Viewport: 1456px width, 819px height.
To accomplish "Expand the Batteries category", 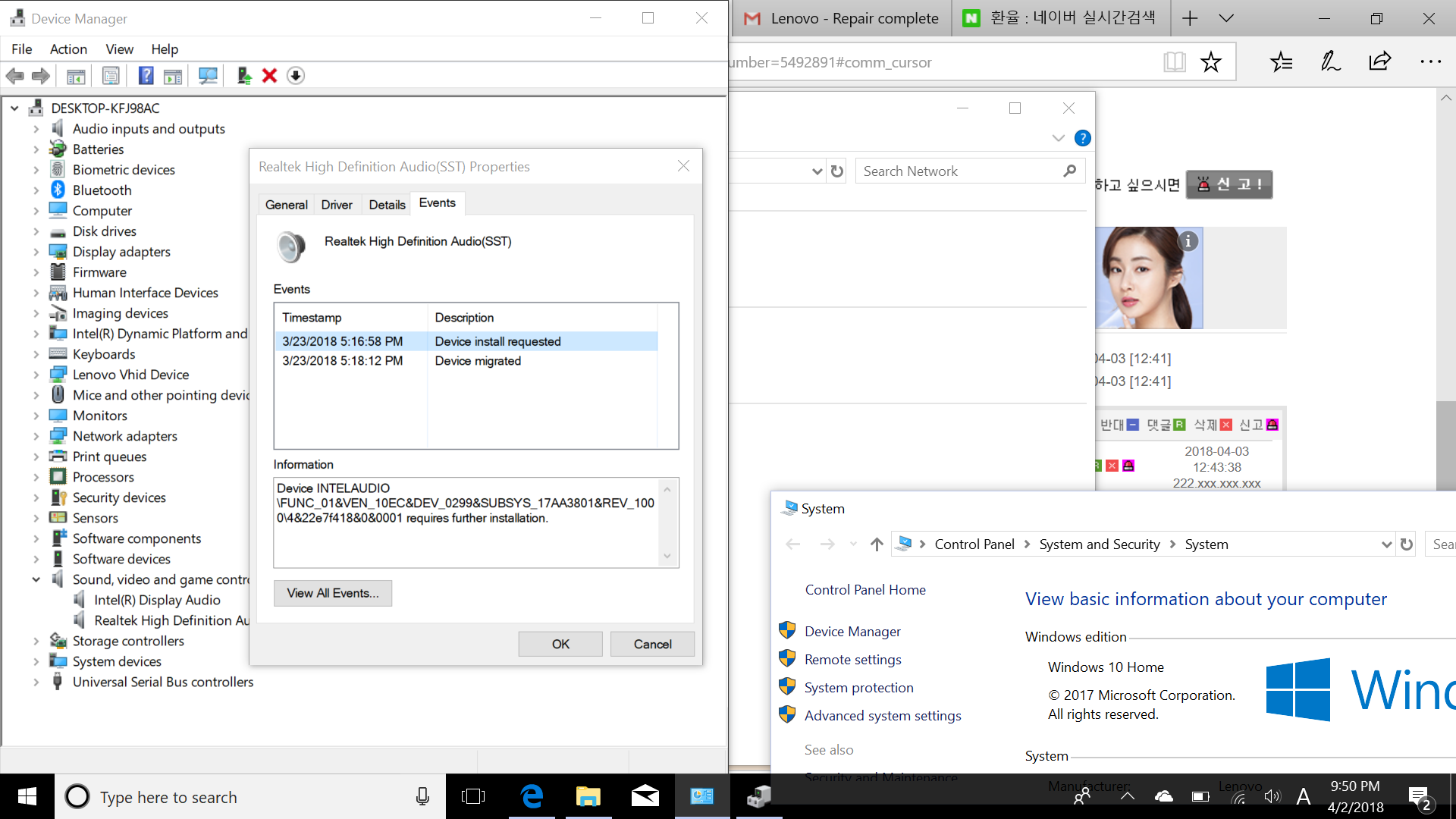I will tap(36, 149).
